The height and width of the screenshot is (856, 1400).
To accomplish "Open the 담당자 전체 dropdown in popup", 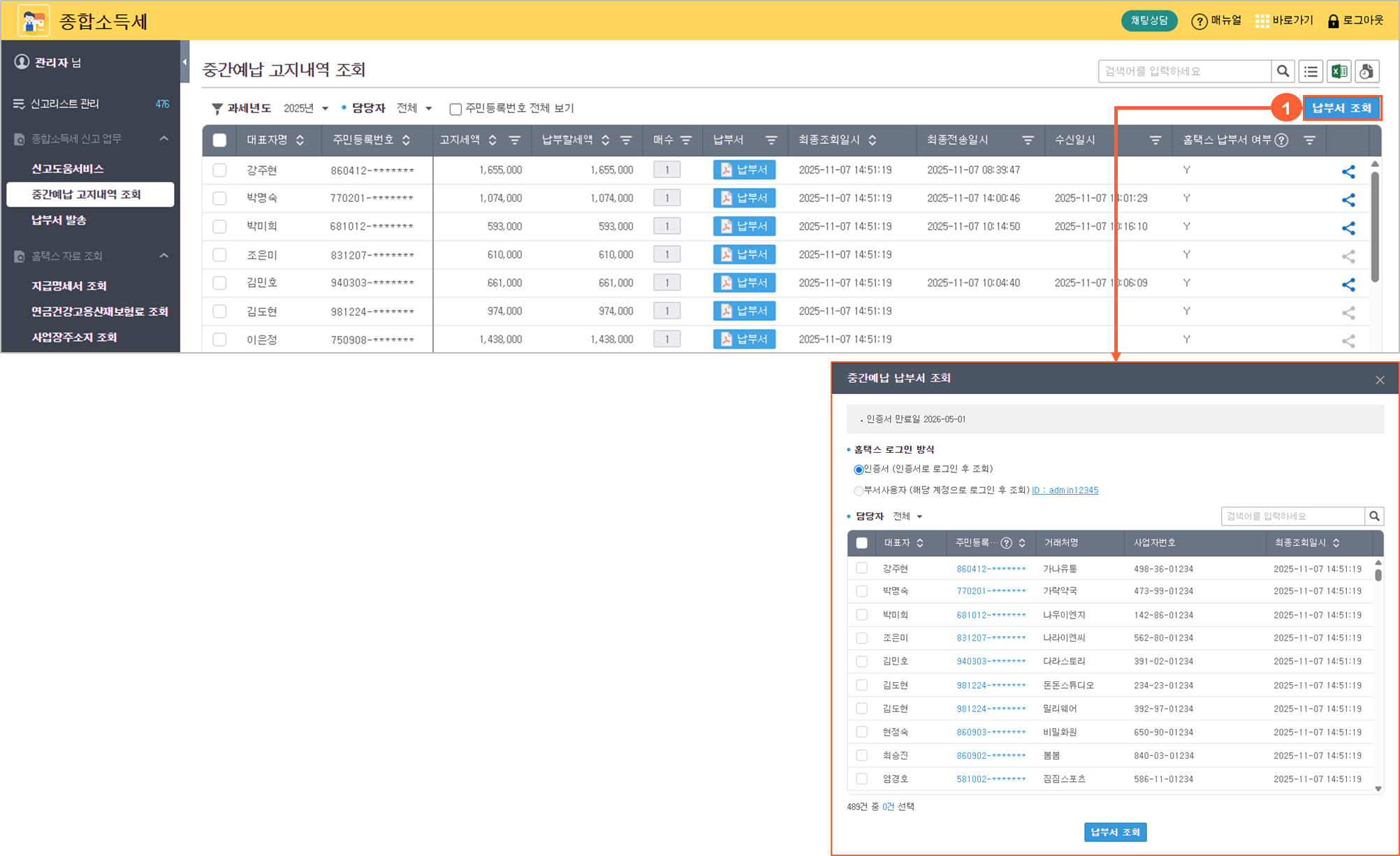I will pyautogui.click(x=907, y=516).
